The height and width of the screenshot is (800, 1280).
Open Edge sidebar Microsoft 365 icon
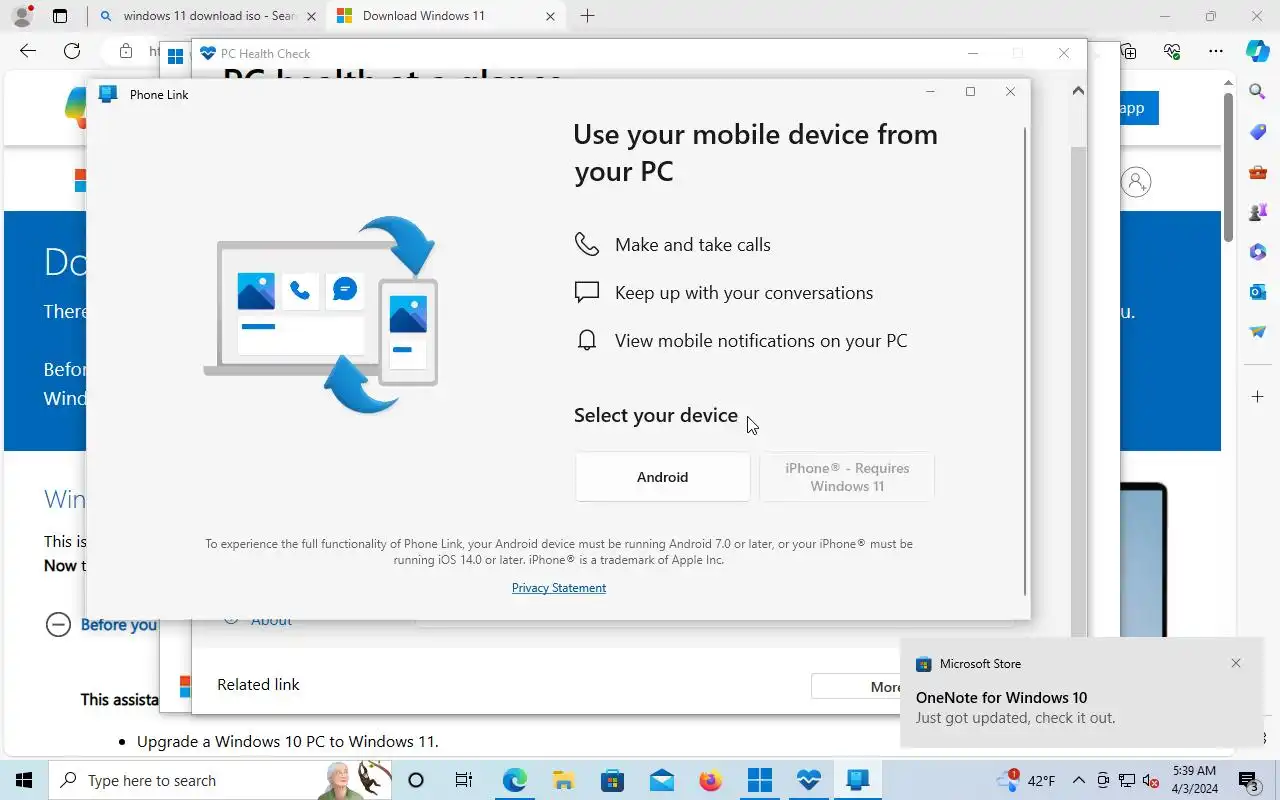[1258, 252]
